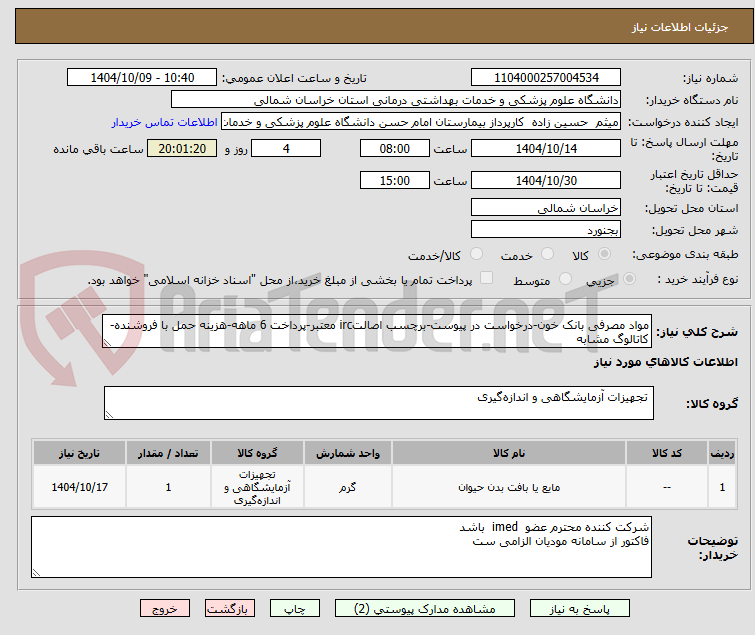This screenshot has width=755, height=635.
Task: Click the remaining time field 20:01:20
Action: click(x=182, y=148)
